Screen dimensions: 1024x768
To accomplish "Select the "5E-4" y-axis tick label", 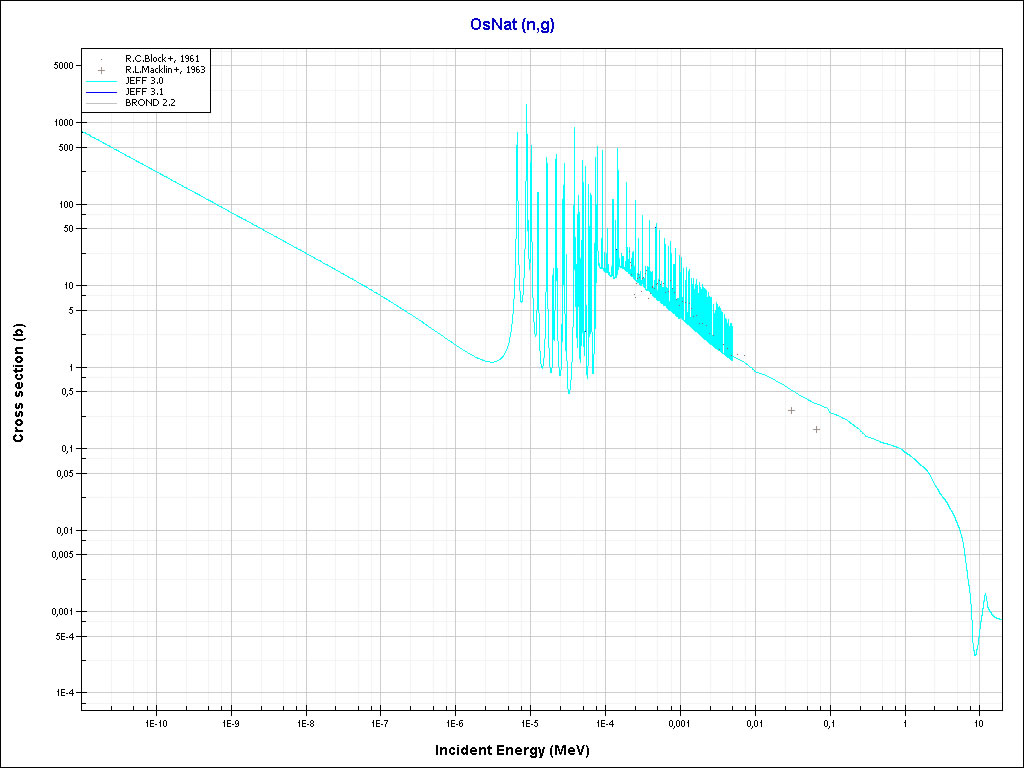I will coord(62,636).
